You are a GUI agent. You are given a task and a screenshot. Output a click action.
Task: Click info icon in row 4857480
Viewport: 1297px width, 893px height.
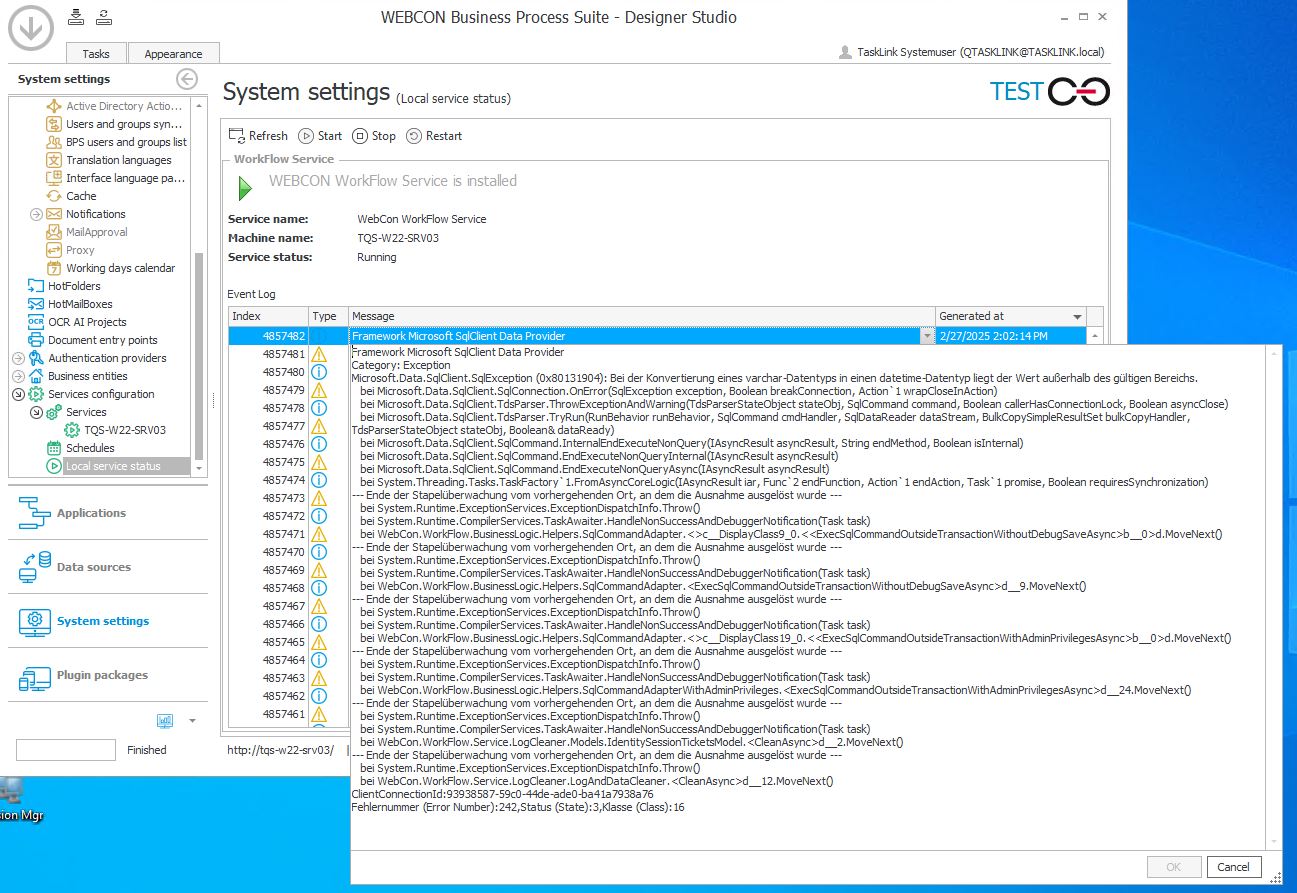pyautogui.click(x=319, y=372)
